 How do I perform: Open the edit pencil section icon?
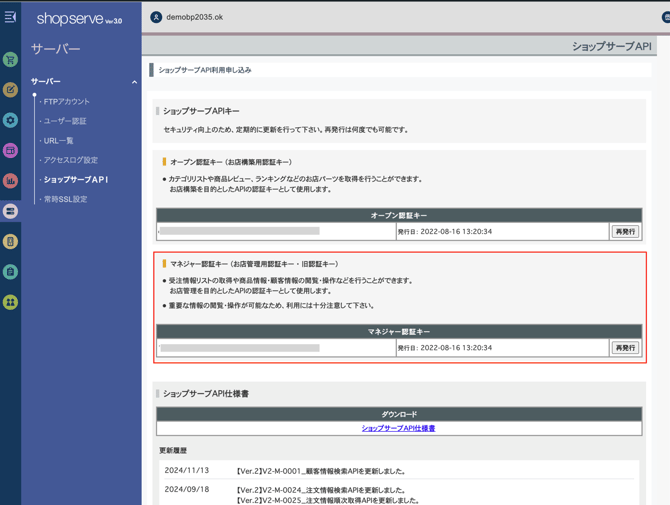(10, 90)
